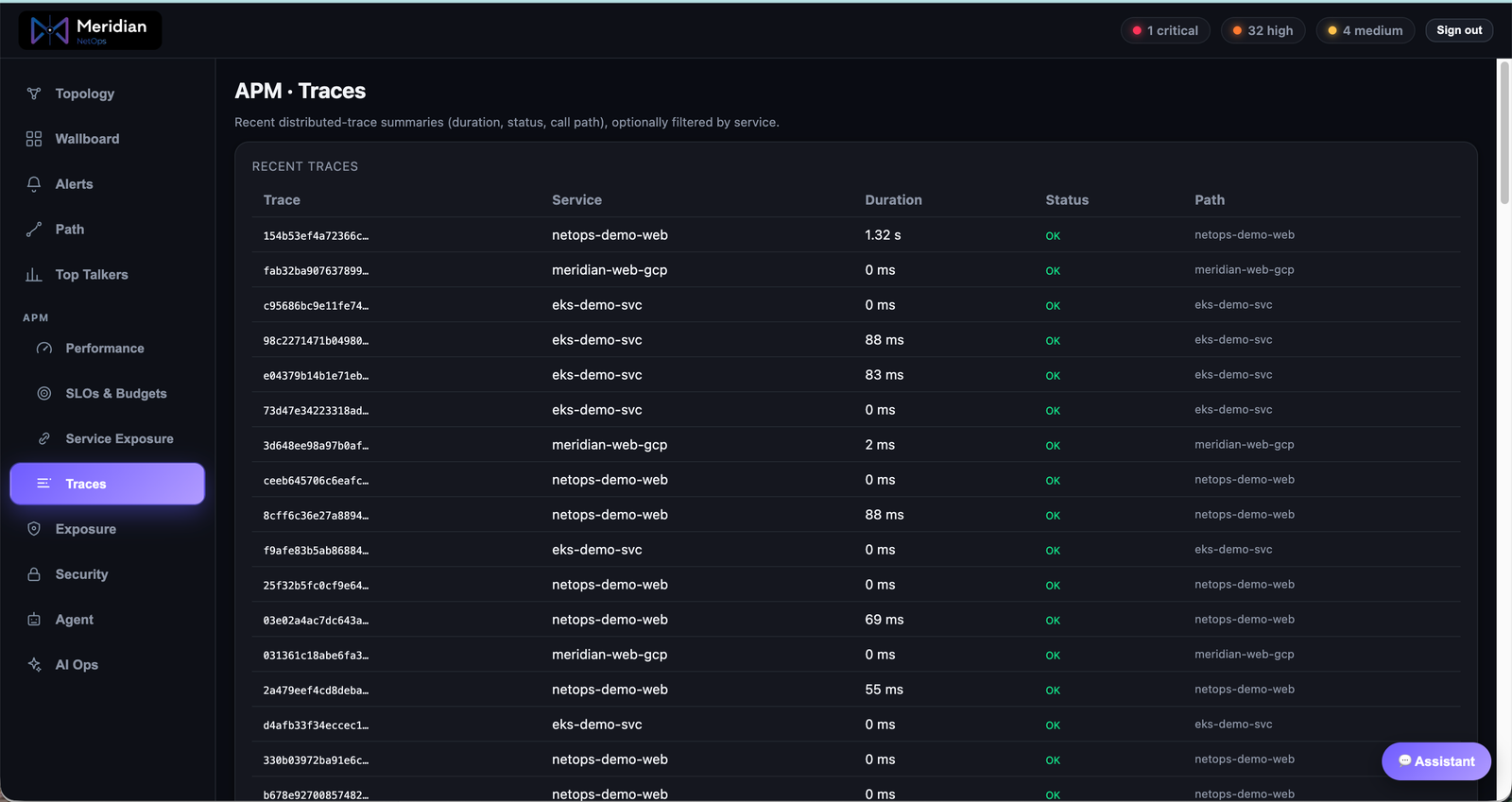Viewport: 1512px width, 802px height.
Task: Click the Alerts bell icon
Action: 34,184
